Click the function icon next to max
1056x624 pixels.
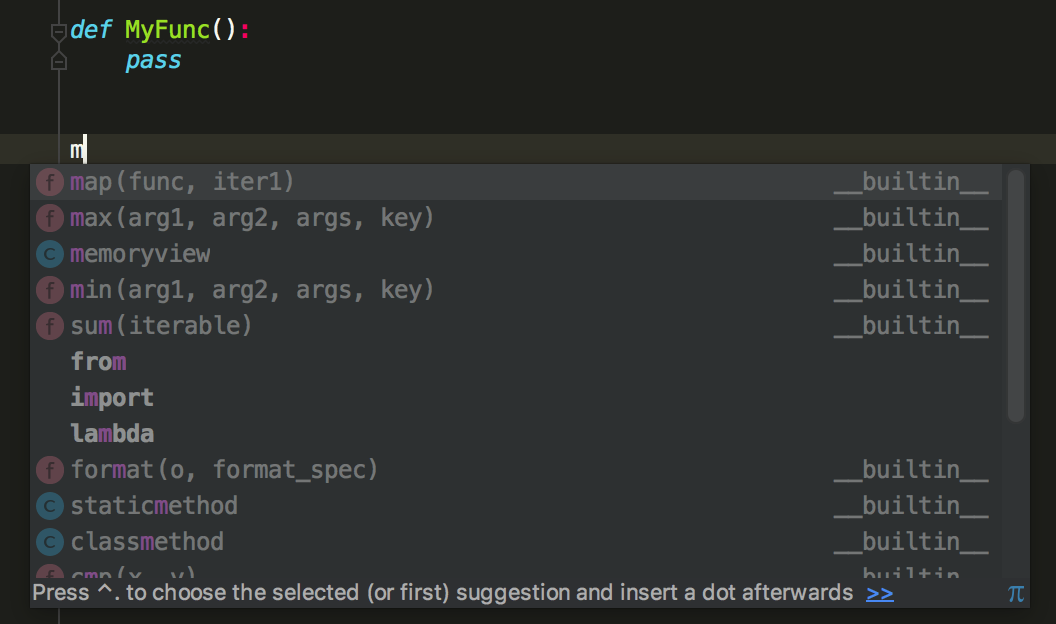coord(49,218)
